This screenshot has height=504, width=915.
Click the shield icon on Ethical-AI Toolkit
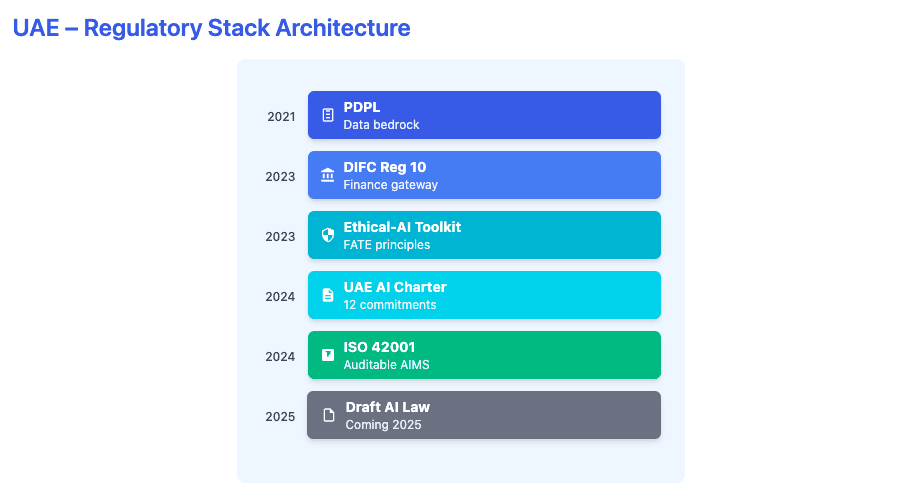[x=328, y=235]
